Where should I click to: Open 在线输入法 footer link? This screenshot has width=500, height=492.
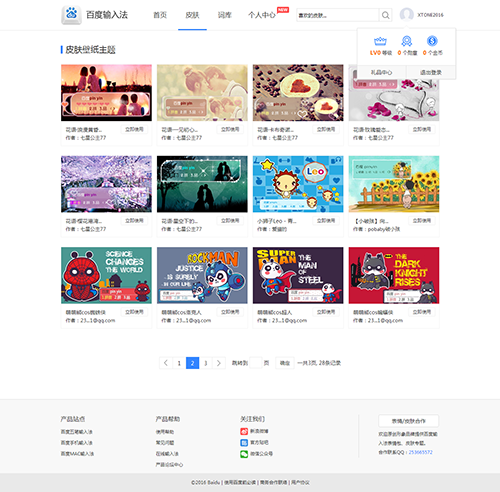coord(167,454)
